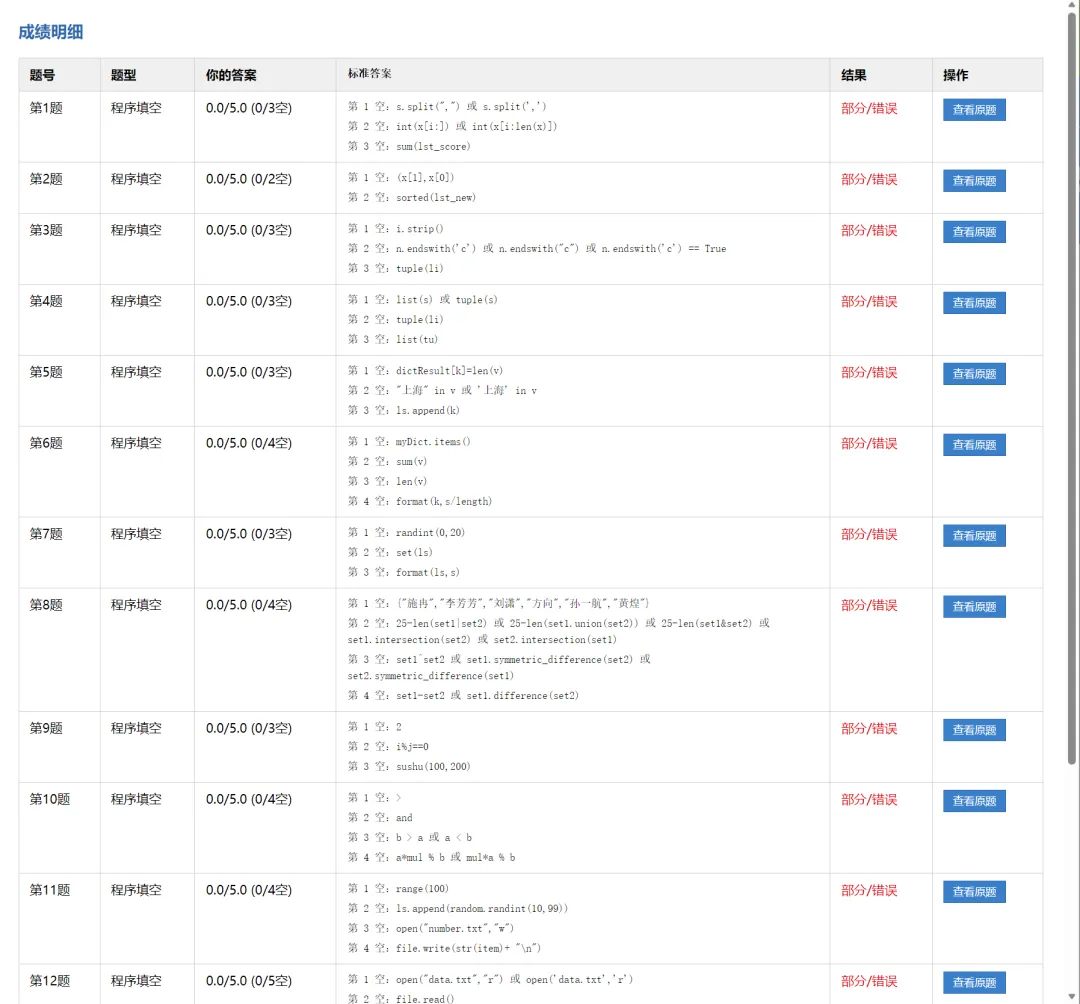Screen dimensions: 1080x1004
Task: Click answer text range(100)
Action: pyautogui.click(x=422, y=888)
